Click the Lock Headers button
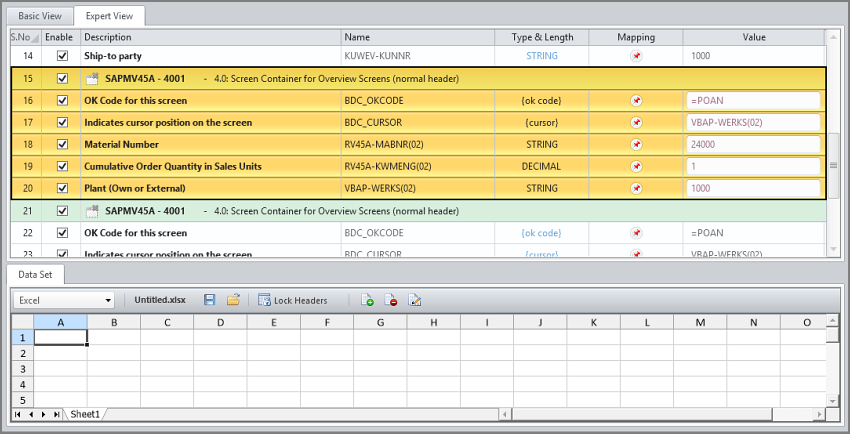The image size is (850, 434). pos(292,300)
